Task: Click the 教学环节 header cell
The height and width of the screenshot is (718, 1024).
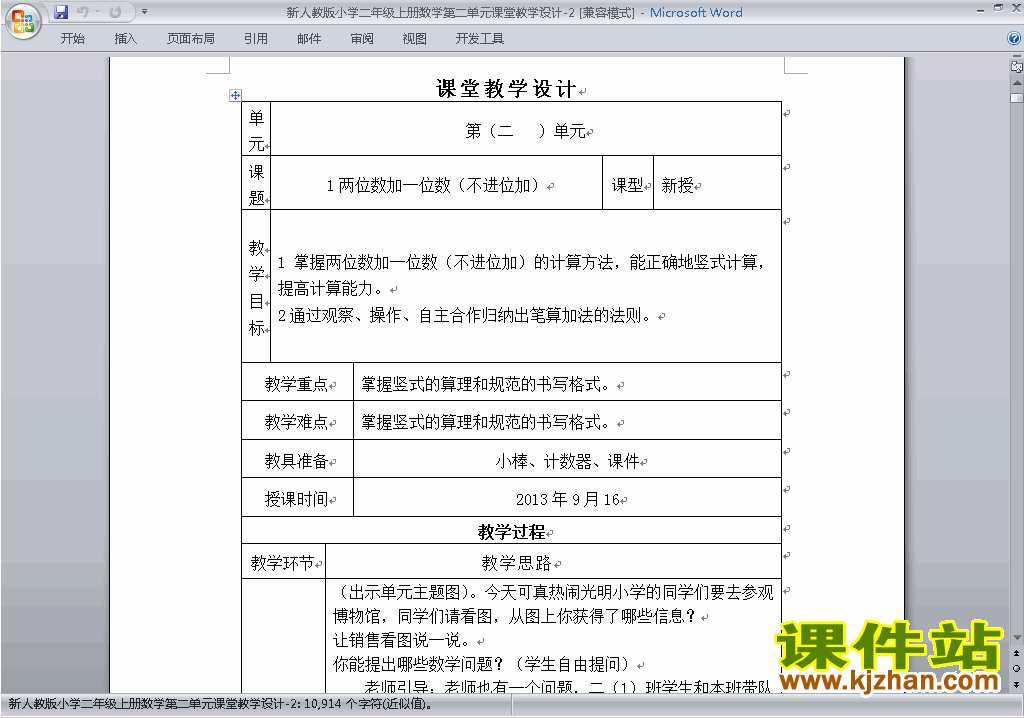Action: tap(282, 563)
